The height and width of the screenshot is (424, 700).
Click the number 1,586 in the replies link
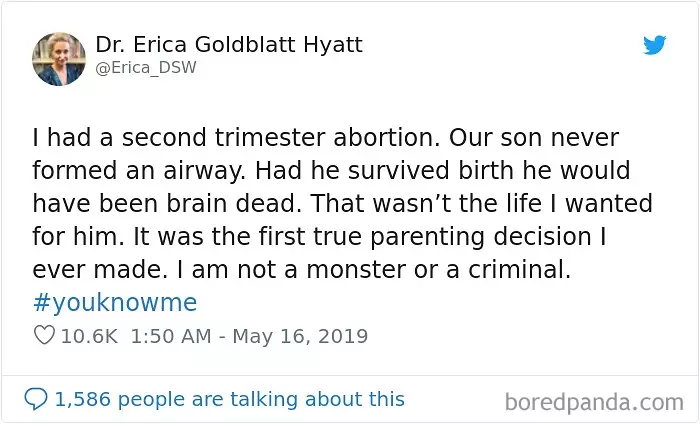(83, 399)
